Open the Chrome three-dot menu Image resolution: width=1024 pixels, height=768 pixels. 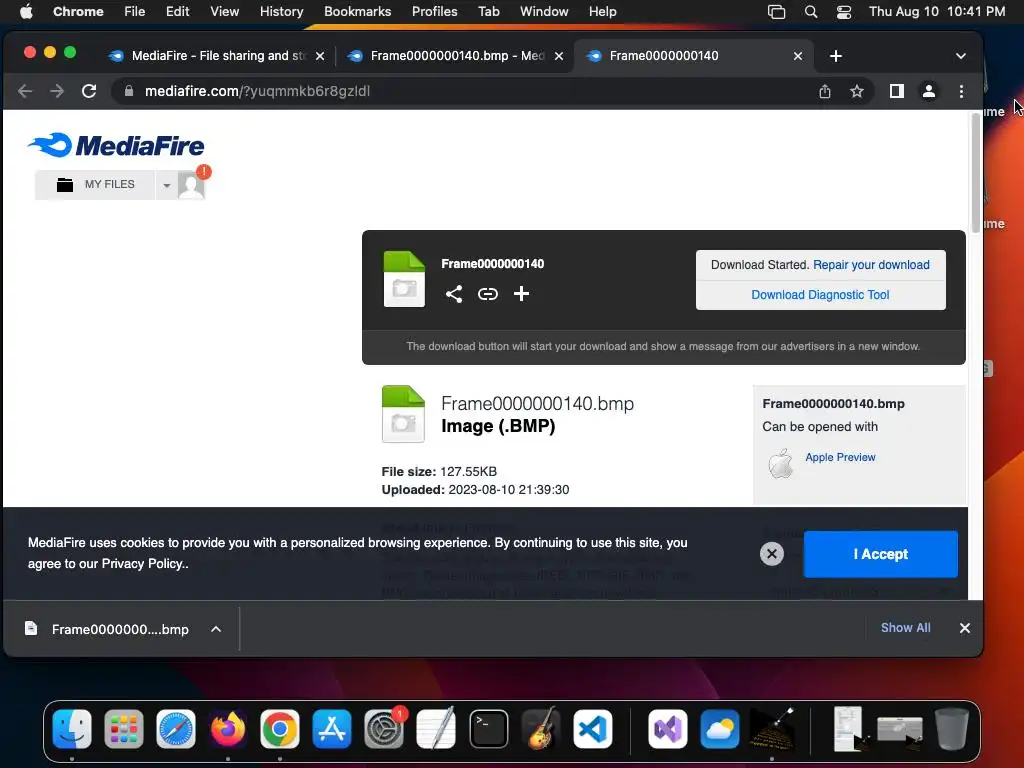(961, 91)
